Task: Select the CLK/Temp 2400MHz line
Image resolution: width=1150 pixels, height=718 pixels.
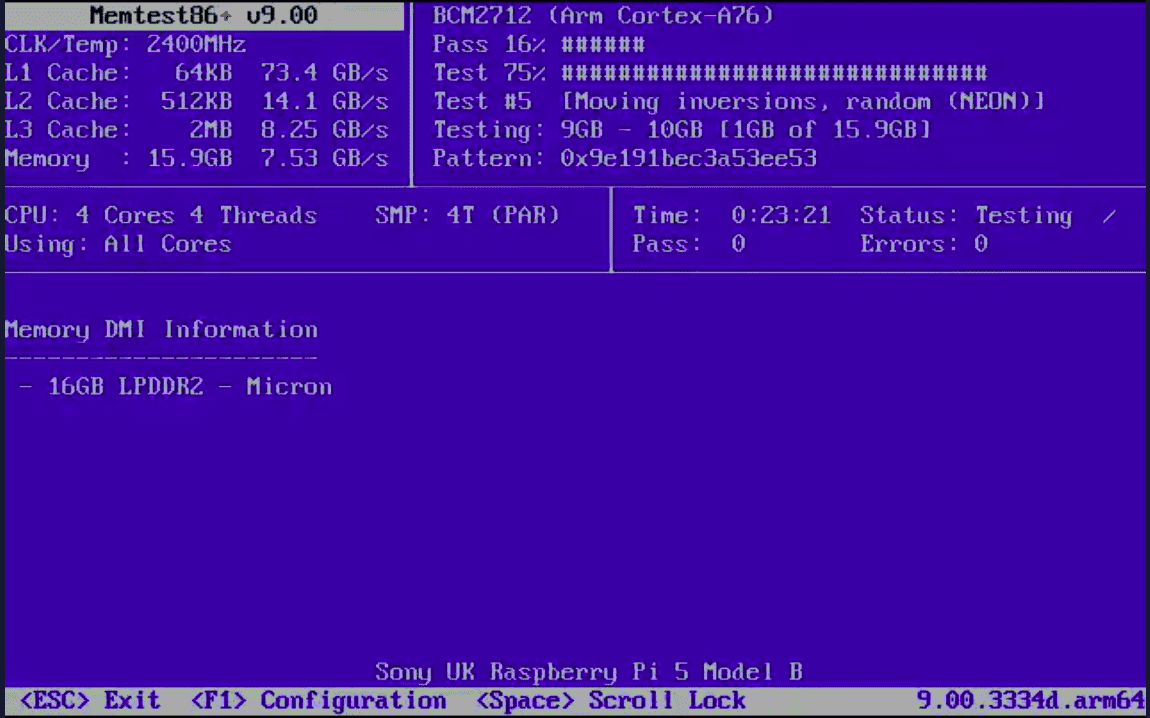Action: click(125, 45)
